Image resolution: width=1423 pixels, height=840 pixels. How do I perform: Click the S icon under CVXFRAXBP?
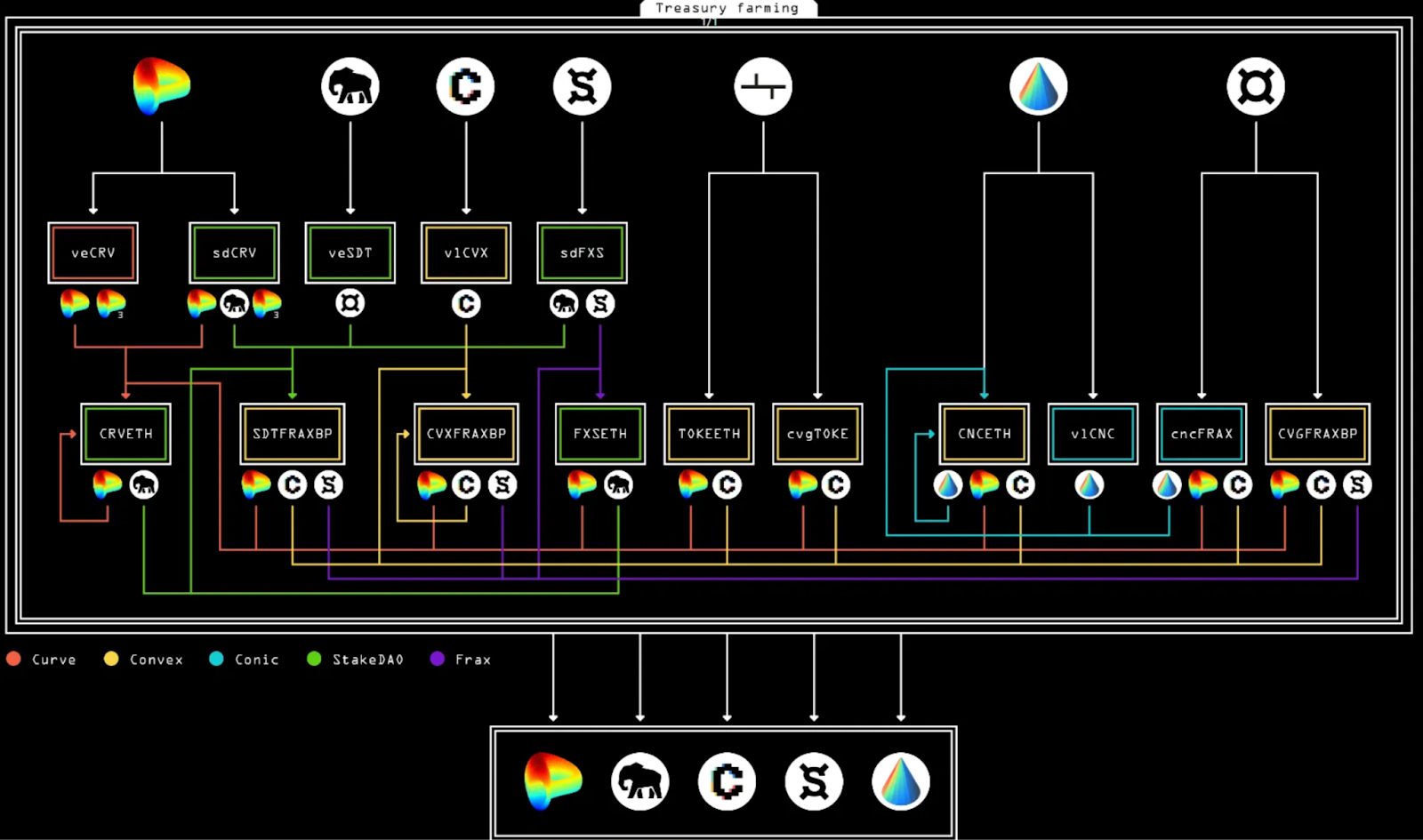(x=502, y=484)
